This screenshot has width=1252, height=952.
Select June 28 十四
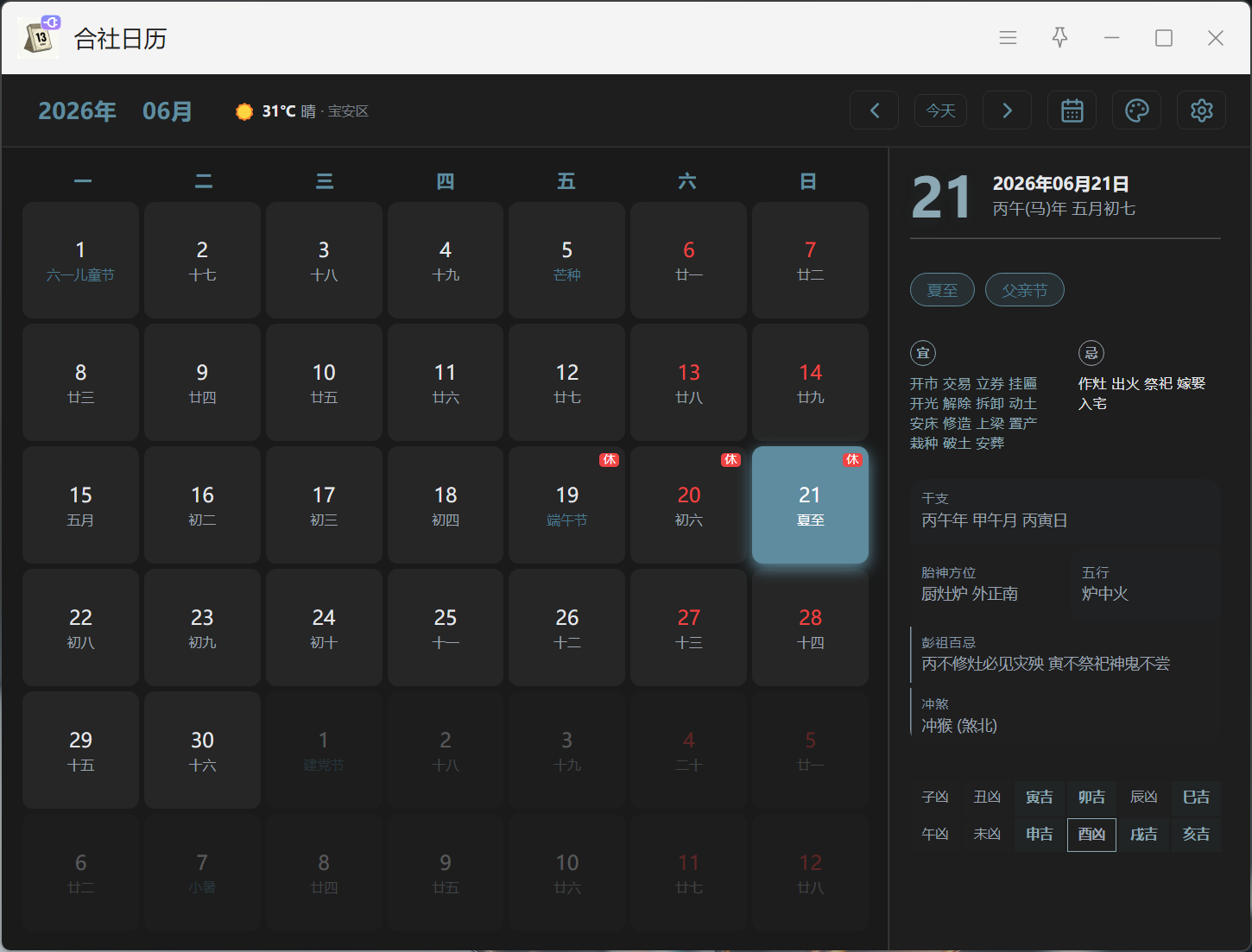coord(810,628)
